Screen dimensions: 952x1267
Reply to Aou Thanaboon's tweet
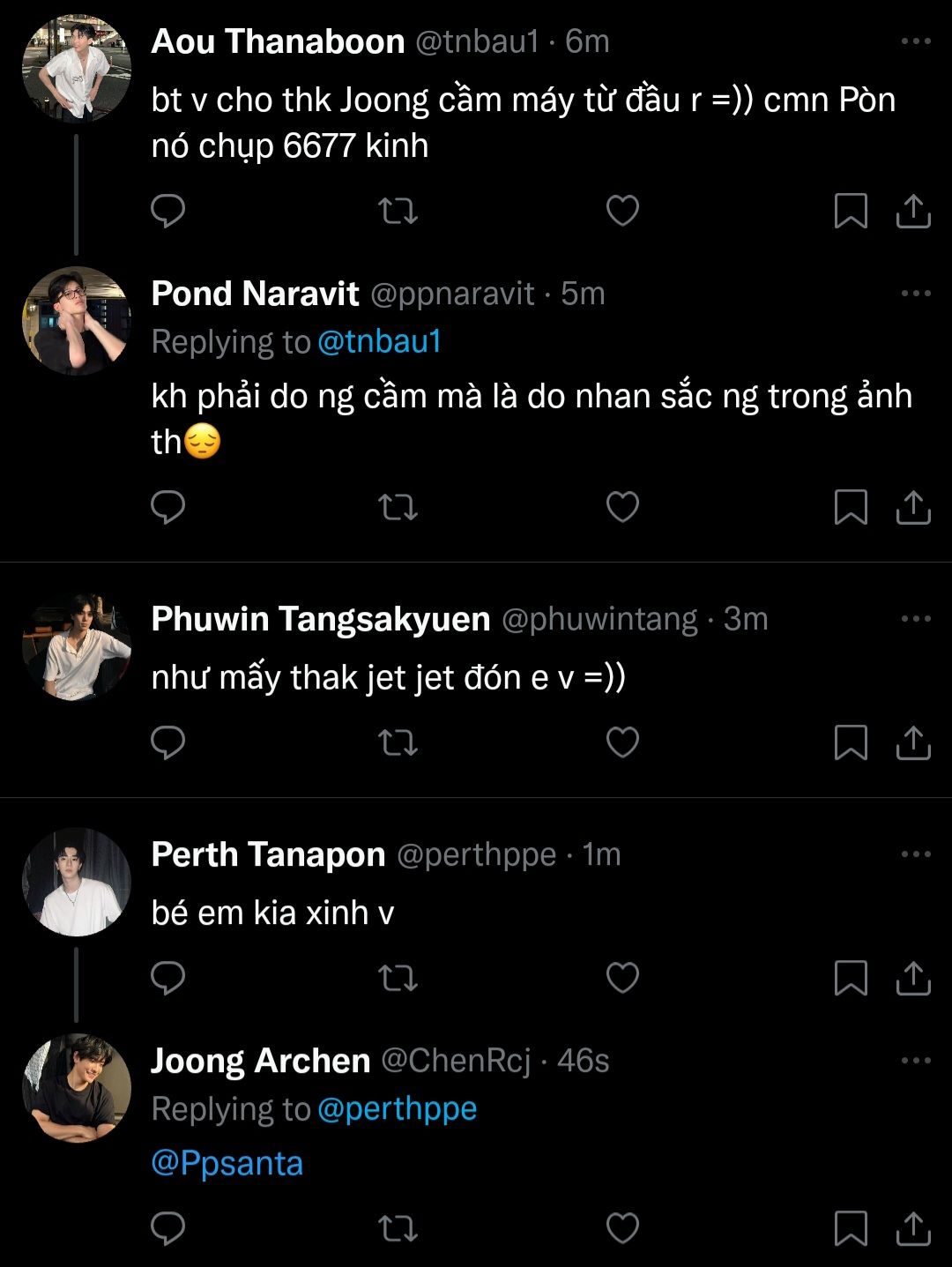[167, 212]
